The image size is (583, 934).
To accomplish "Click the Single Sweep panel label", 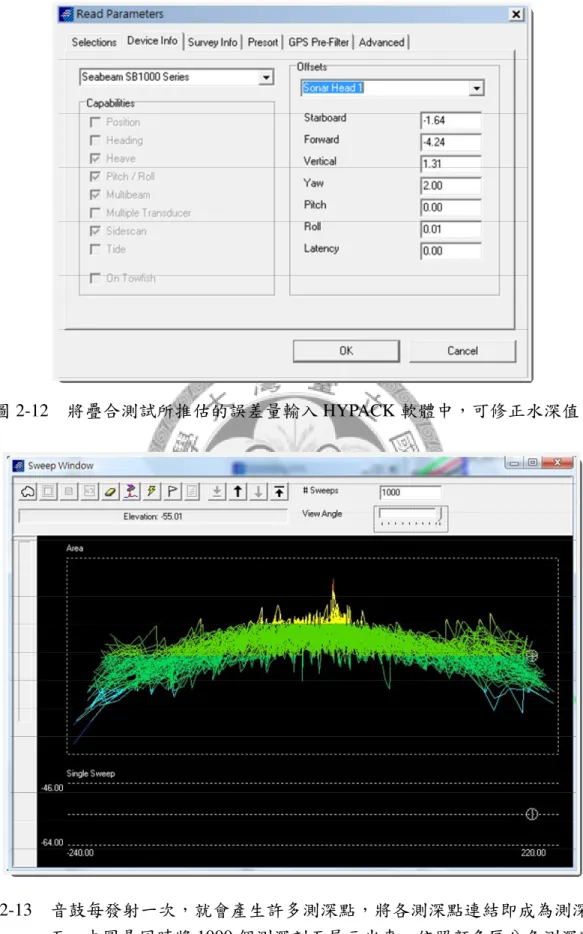I will 91,774.
